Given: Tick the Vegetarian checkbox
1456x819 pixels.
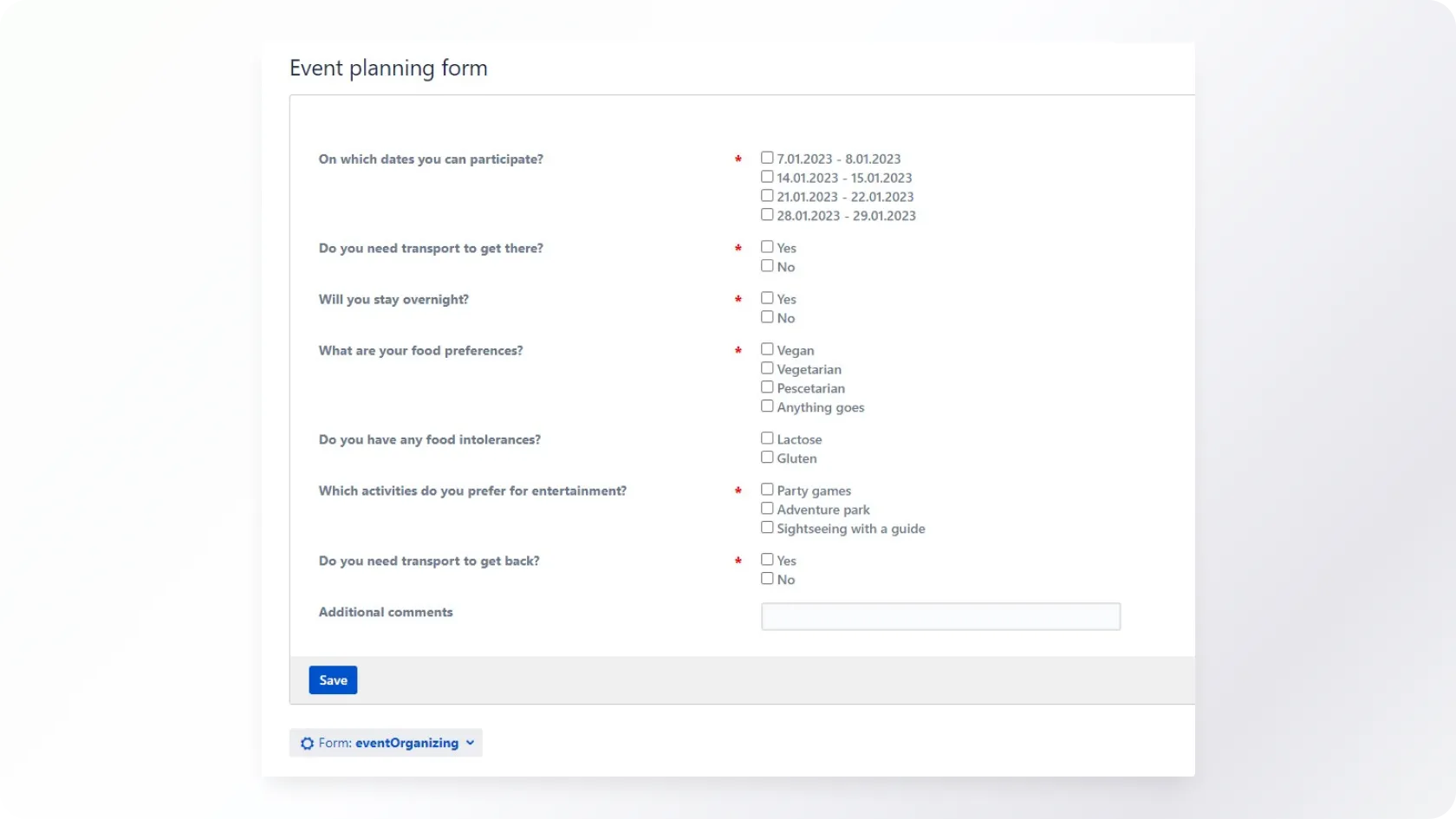Looking at the screenshot, I should (767, 368).
